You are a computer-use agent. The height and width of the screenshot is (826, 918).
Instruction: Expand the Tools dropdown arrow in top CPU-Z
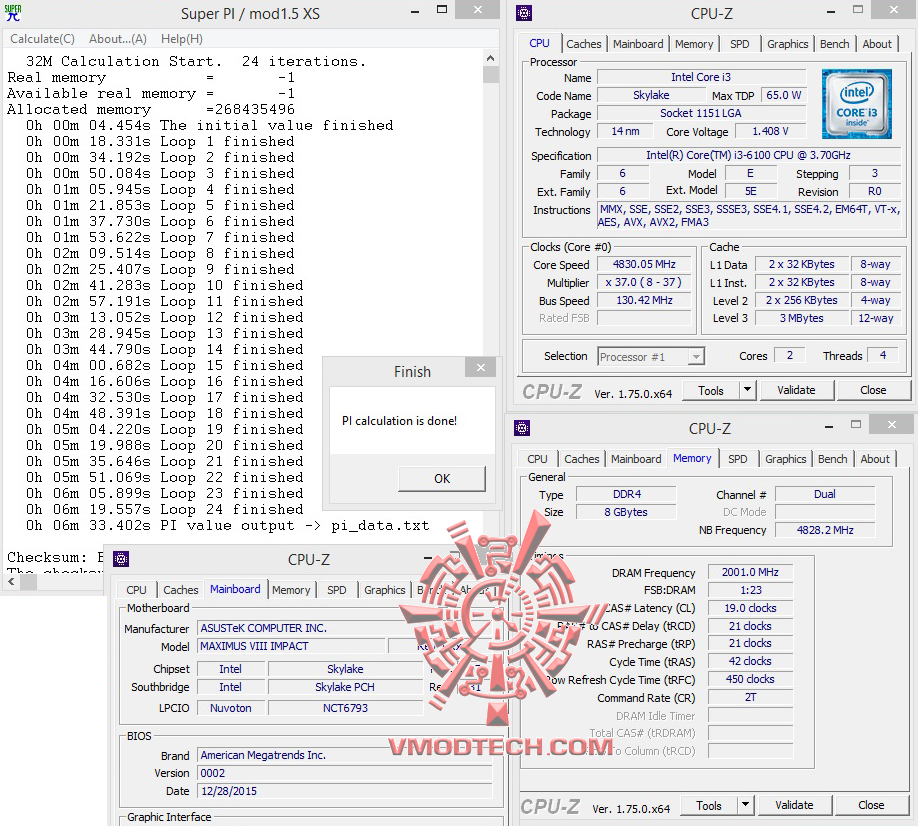[747, 390]
